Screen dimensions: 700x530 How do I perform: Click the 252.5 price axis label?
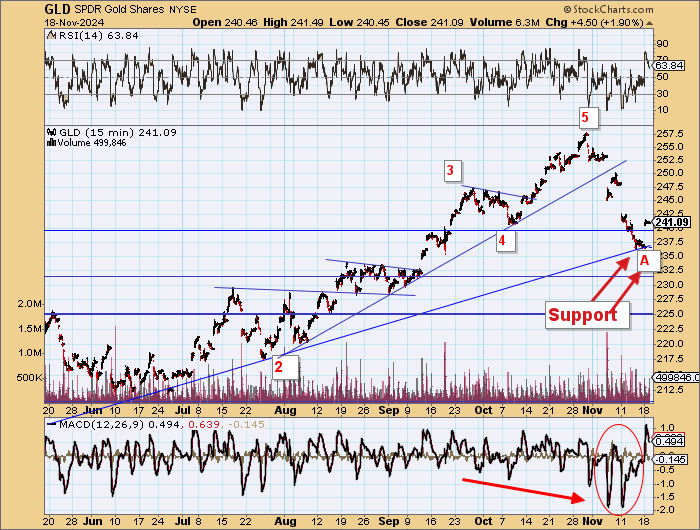(x=671, y=159)
